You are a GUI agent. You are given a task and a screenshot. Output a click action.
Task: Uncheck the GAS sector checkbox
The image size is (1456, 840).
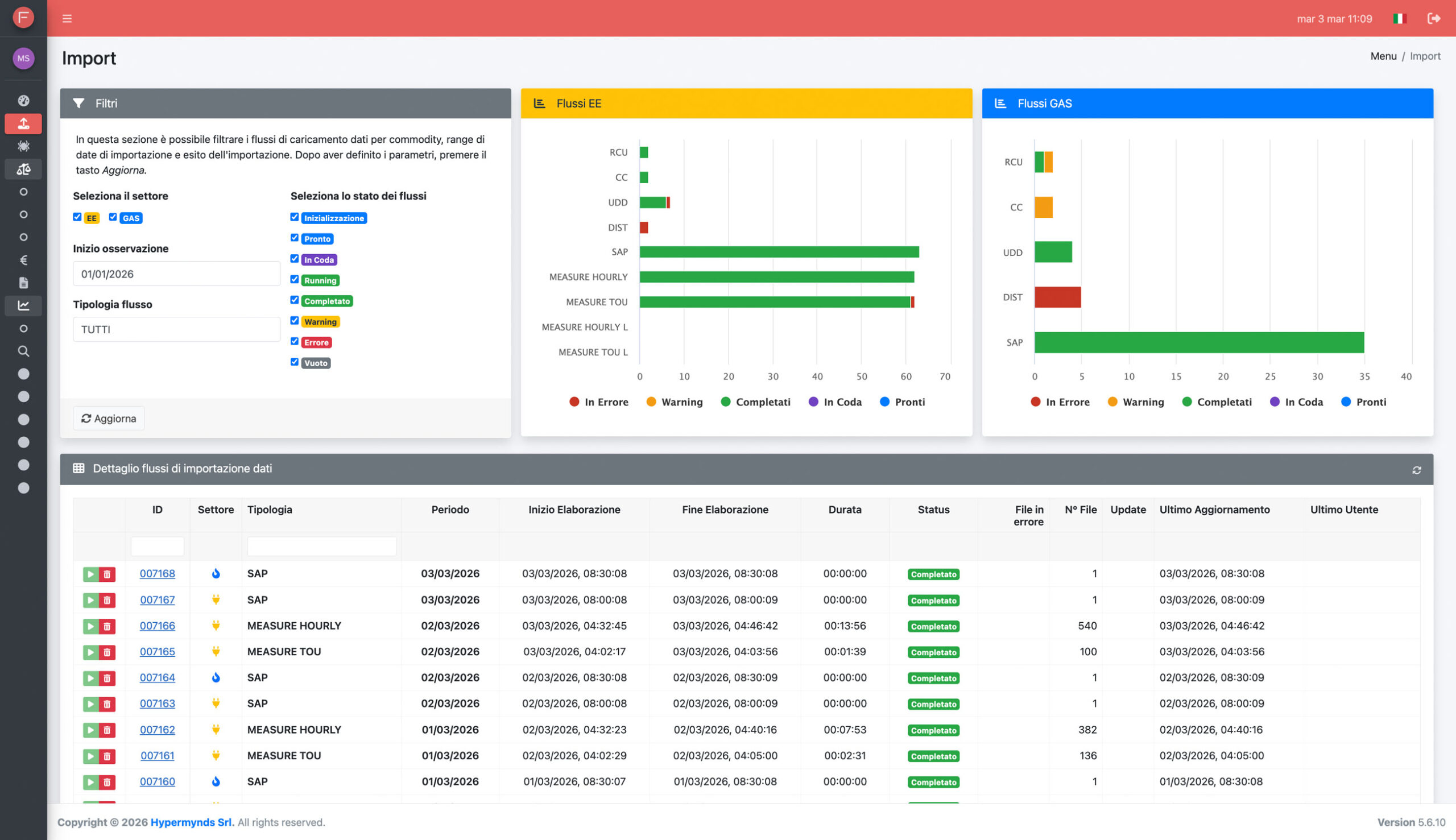pyautogui.click(x=113, y=217)
